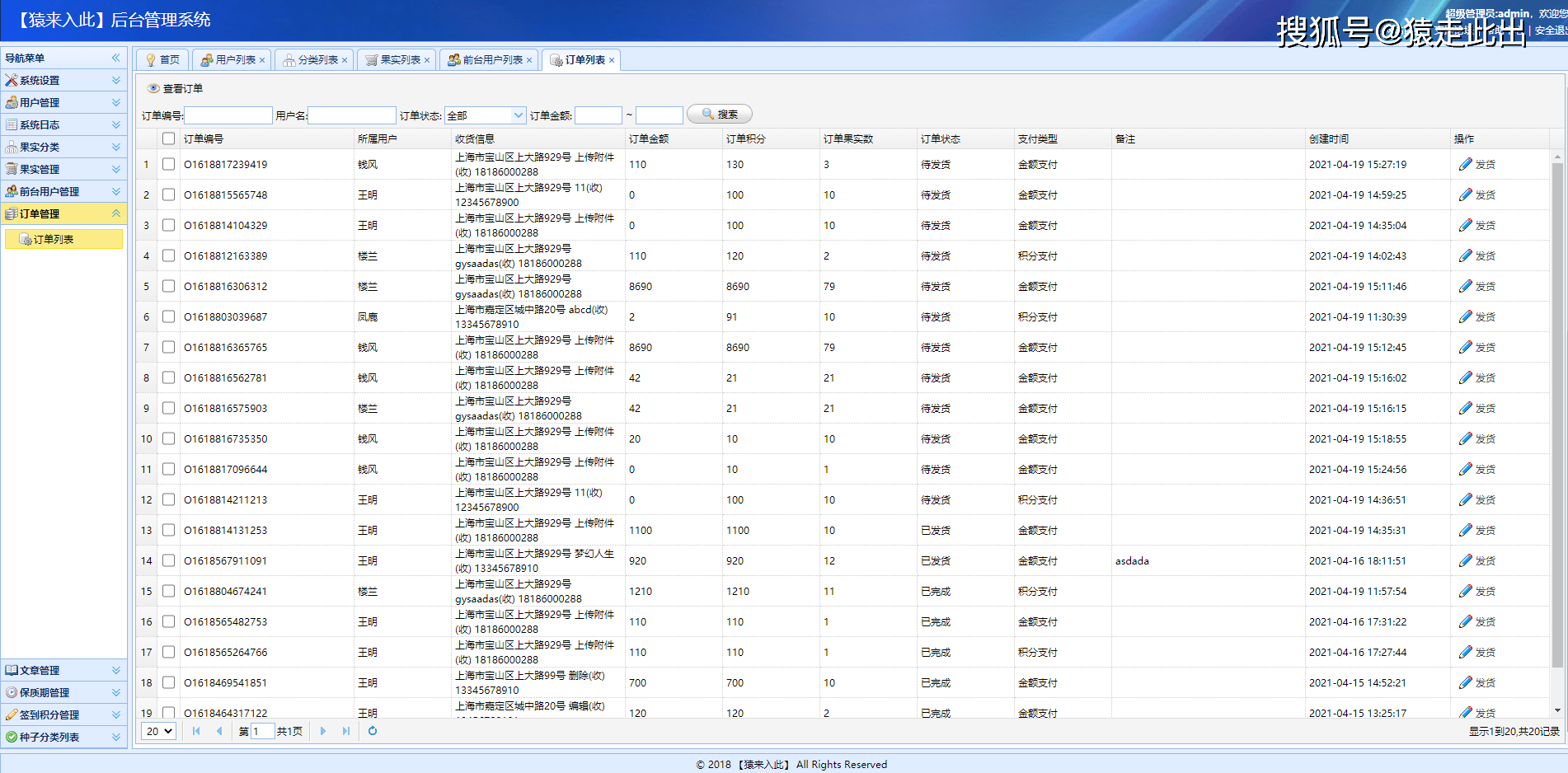This screenshot has height=773, width=1568.
Task: Expand the 系统设置 menu chevron
Action: coord(116,80)
